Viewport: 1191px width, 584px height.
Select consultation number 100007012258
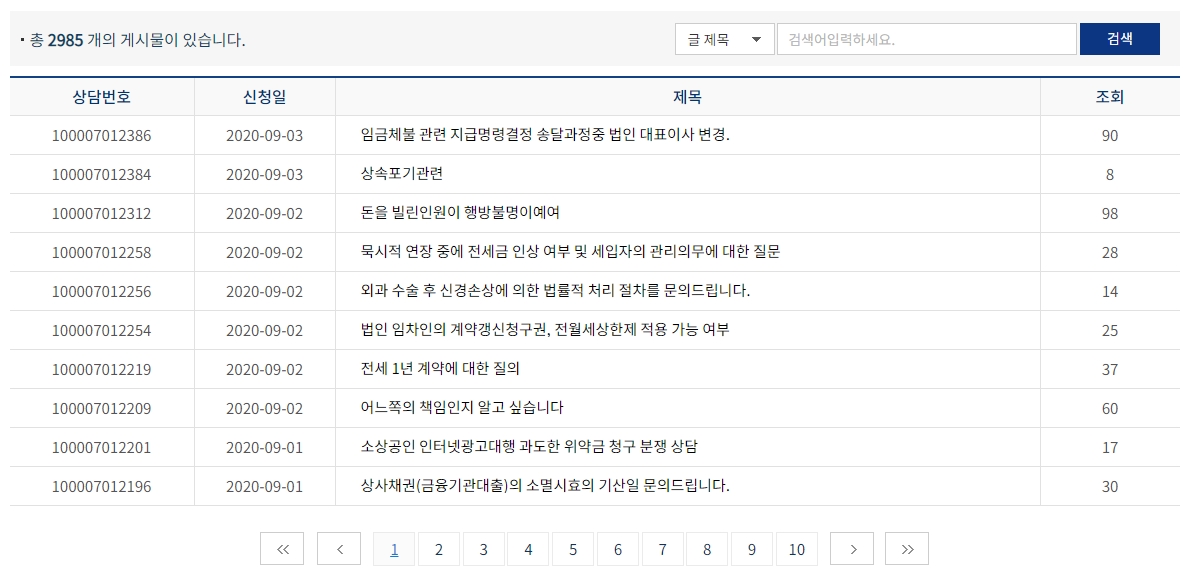coord(102,253)
